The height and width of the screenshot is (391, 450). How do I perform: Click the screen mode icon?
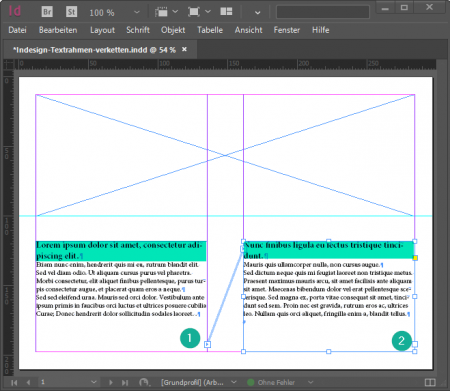[x=194, y=12]
